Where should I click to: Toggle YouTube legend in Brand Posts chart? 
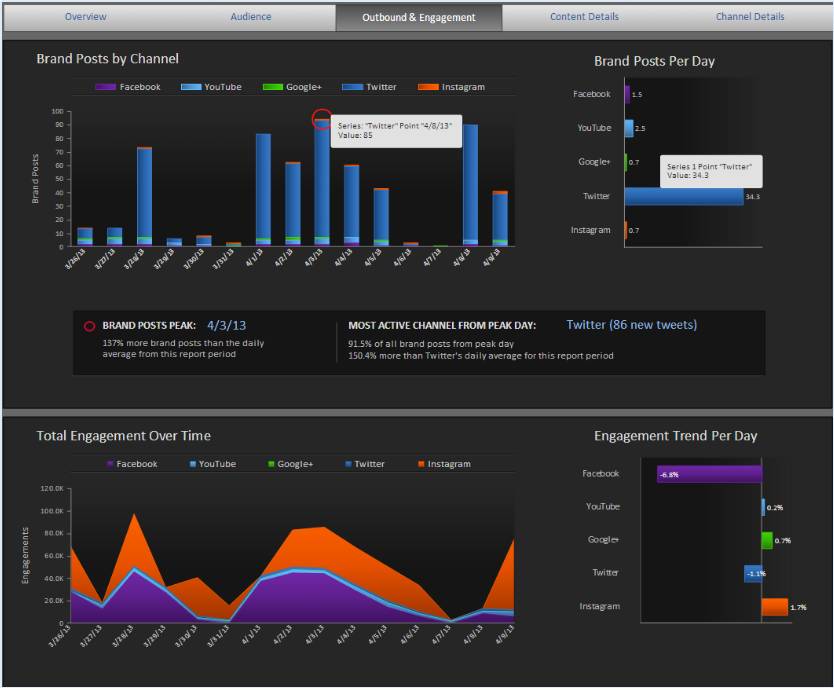coord(211,87)
